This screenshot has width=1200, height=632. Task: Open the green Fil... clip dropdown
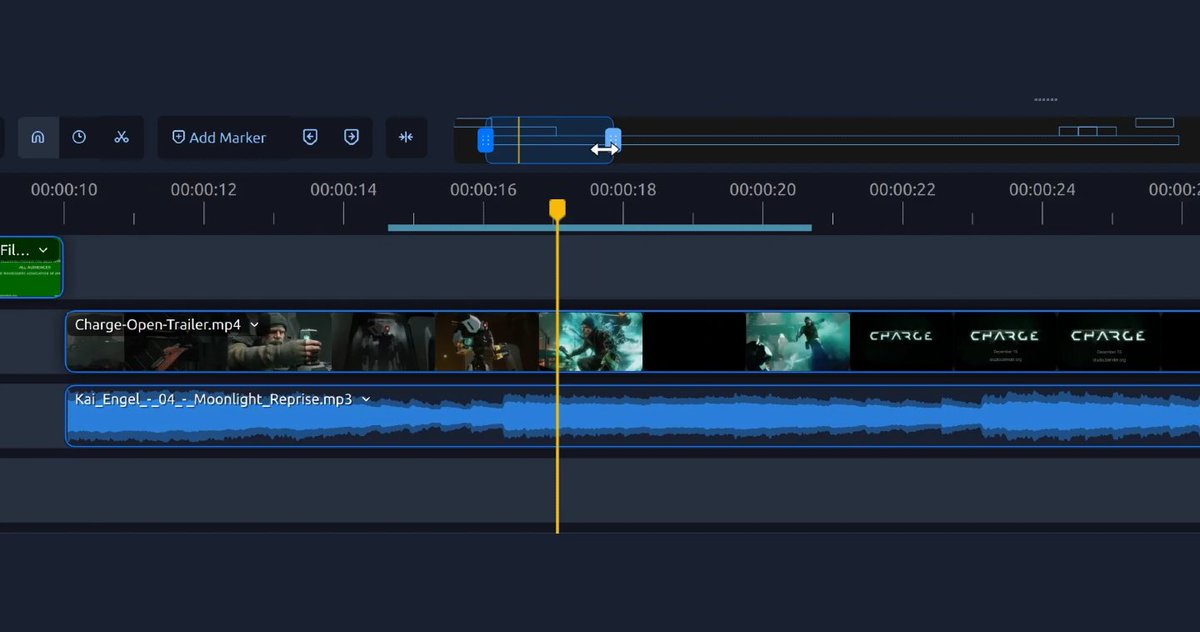click(43, 250)
